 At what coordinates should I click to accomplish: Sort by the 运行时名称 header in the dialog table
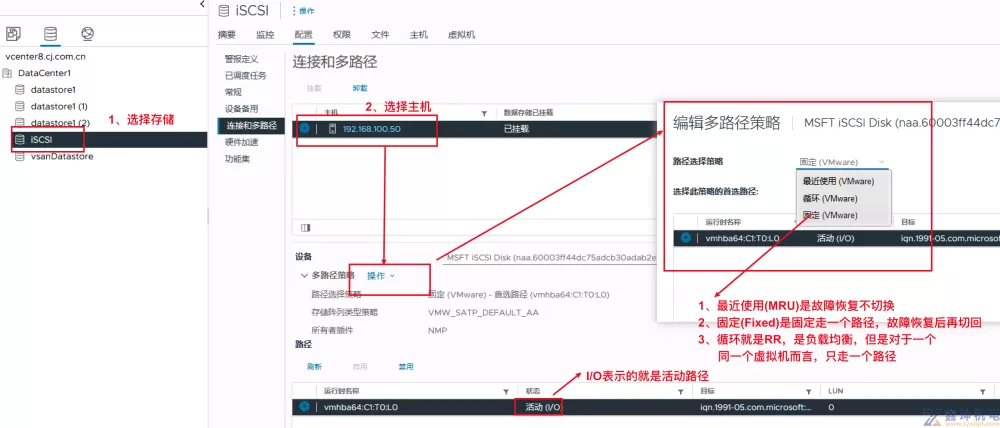click(x=723, y=223)
